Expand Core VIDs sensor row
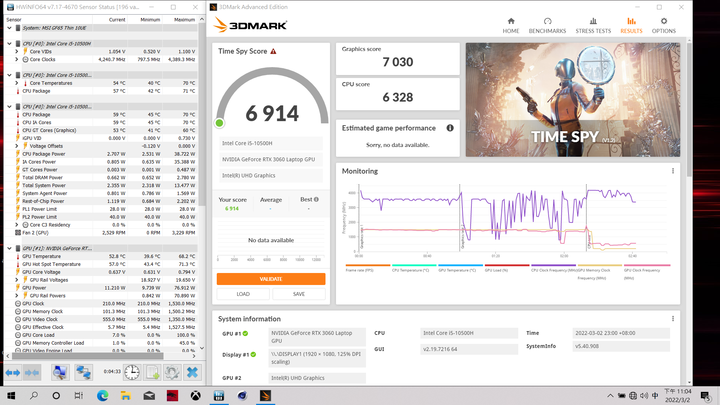Image resolution: width=720 pixels, height=405 pixels. [17, 51]
